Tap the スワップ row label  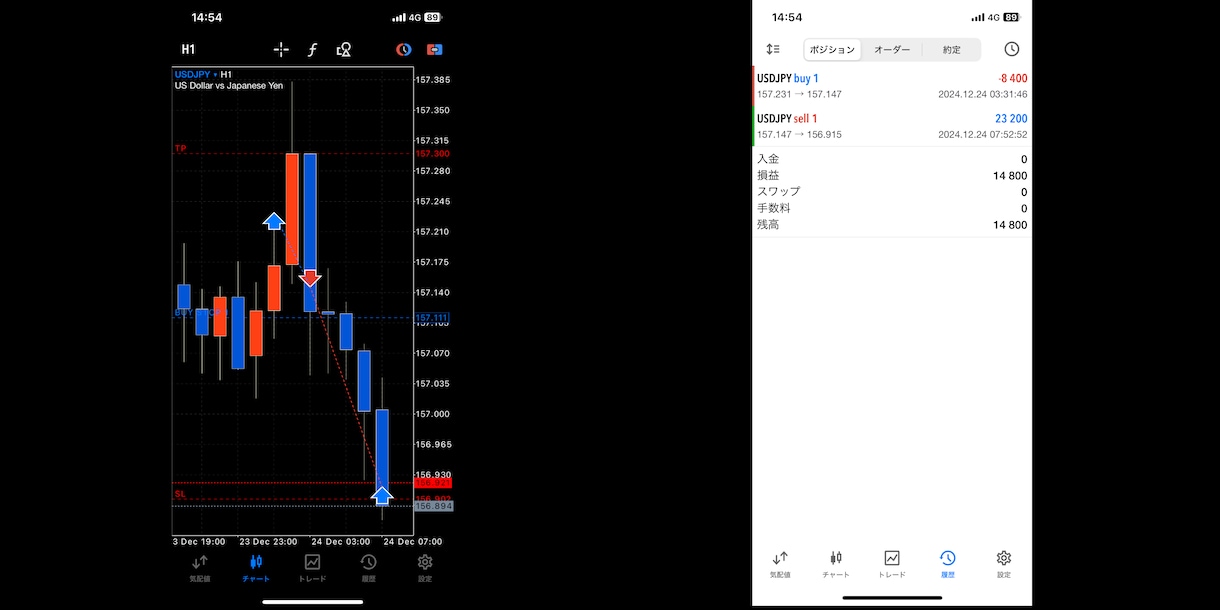point(778,192)
